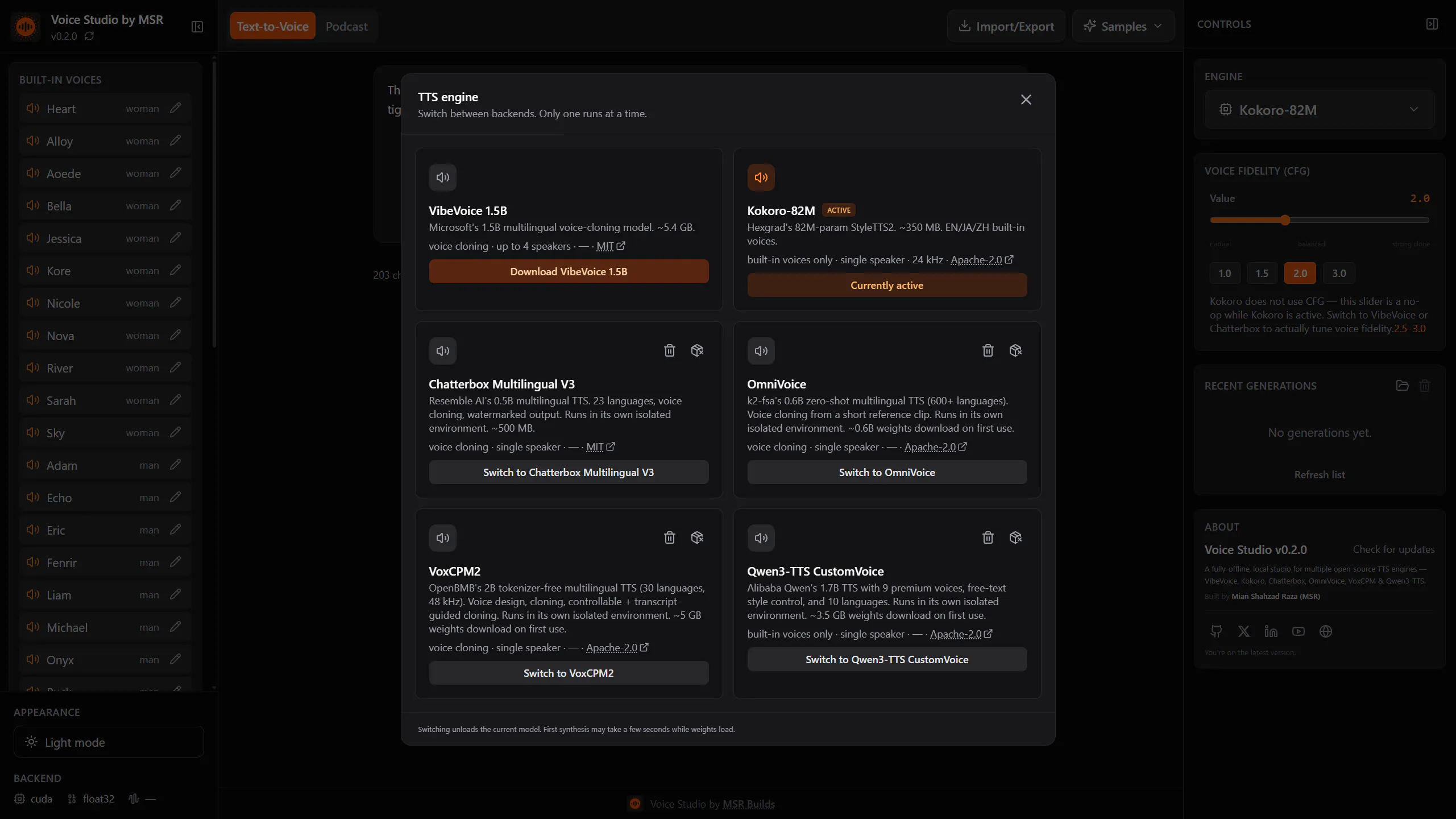Collapse the Controls panel icon
This screenshot has width=1456, height=819.
point(1432,24)
